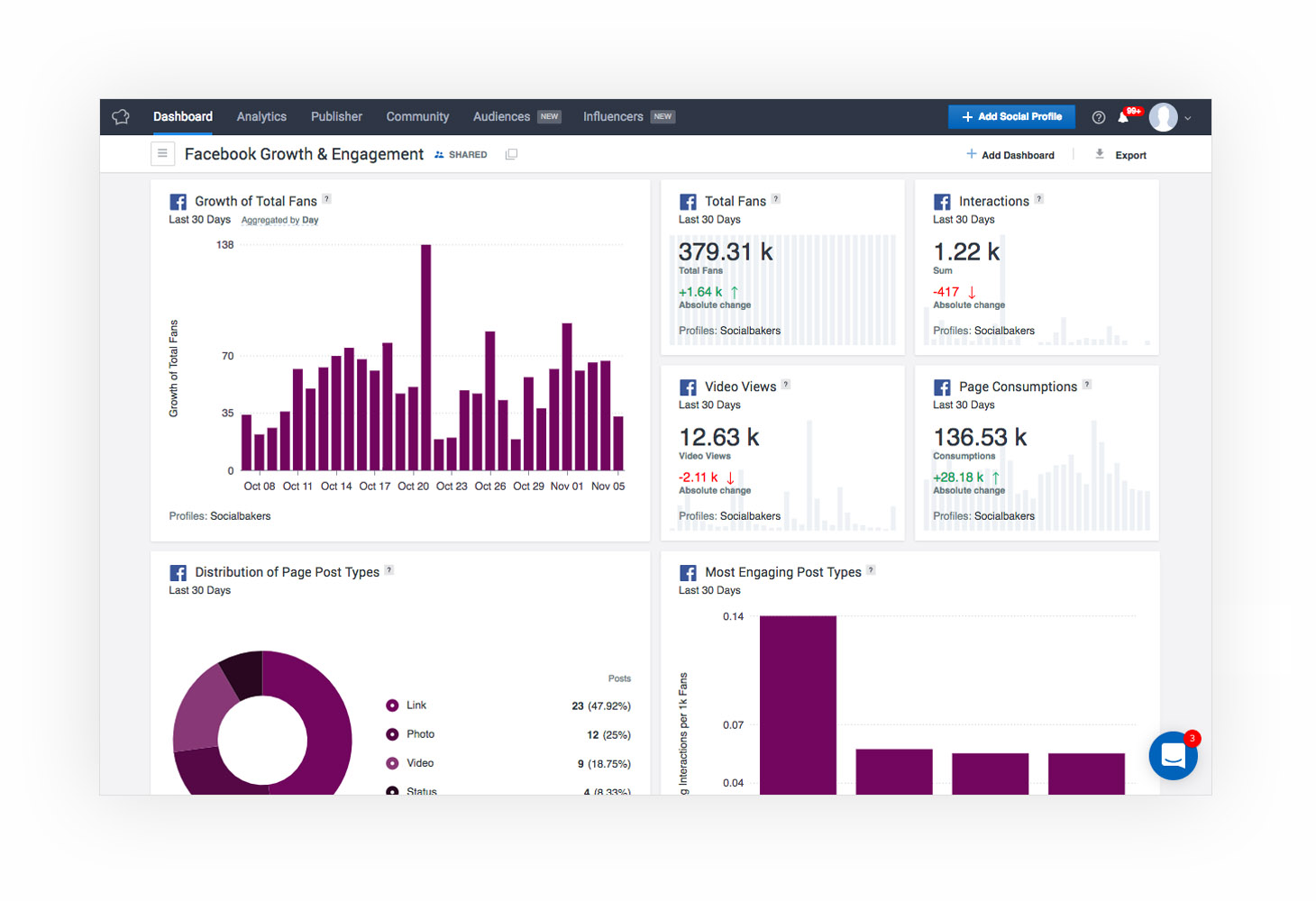
Task: Click the 12.63 k video views value
Action: click(719, 438)
